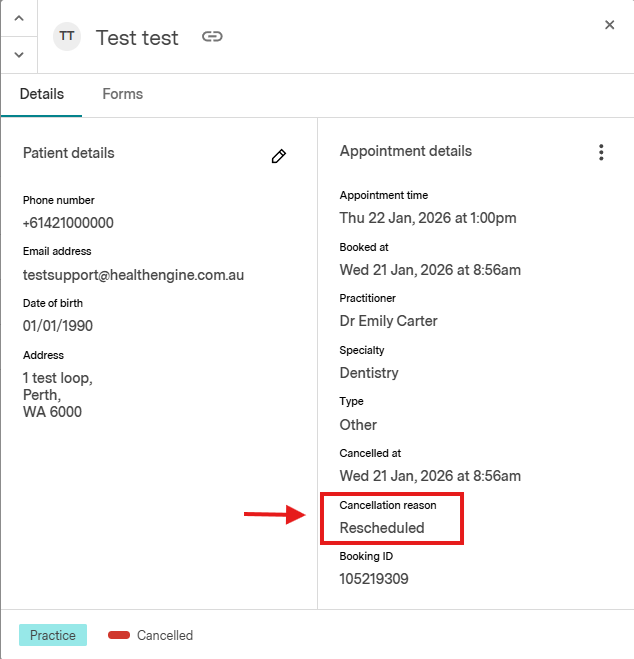Click the date of birth 01/01/1990
The image size is (634, 659).
58,326
